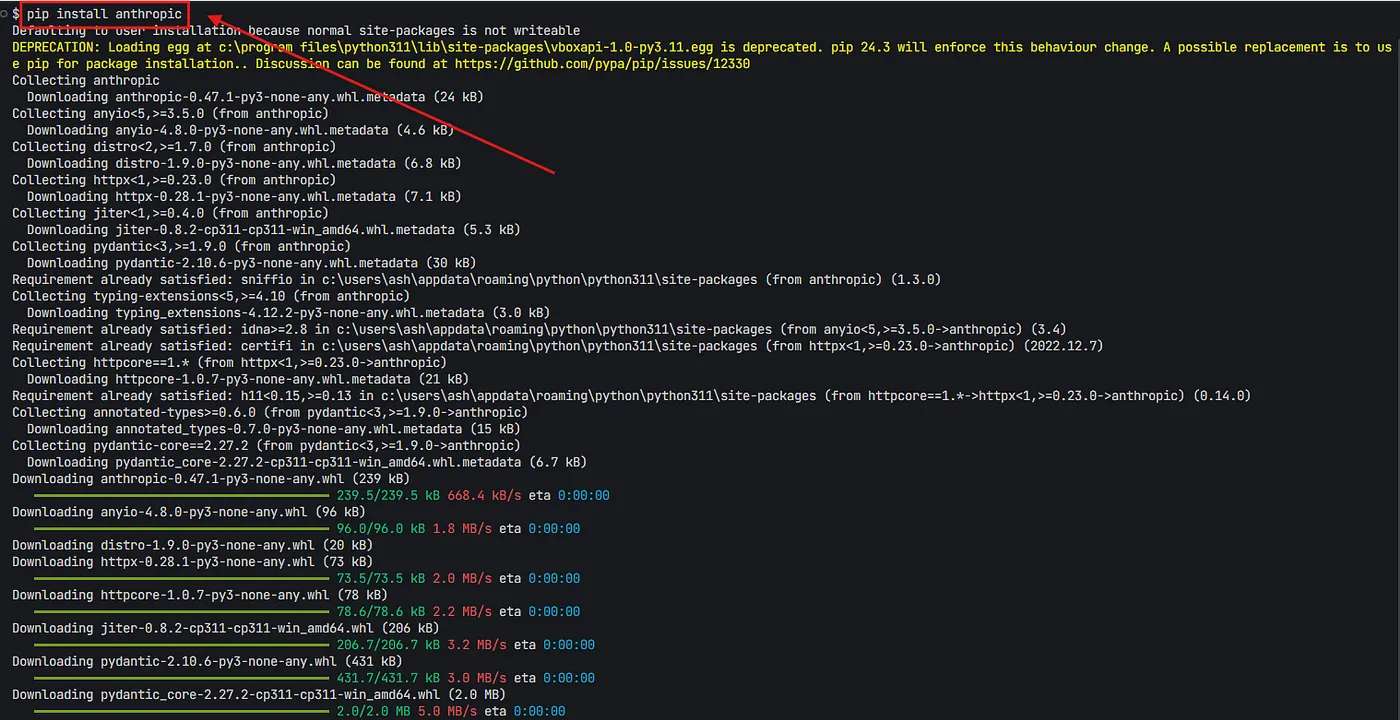Viewport: 1400px width, 720px height.
Task: Click the '2.2 MB/s' download speed
Action: pos(462,611)
